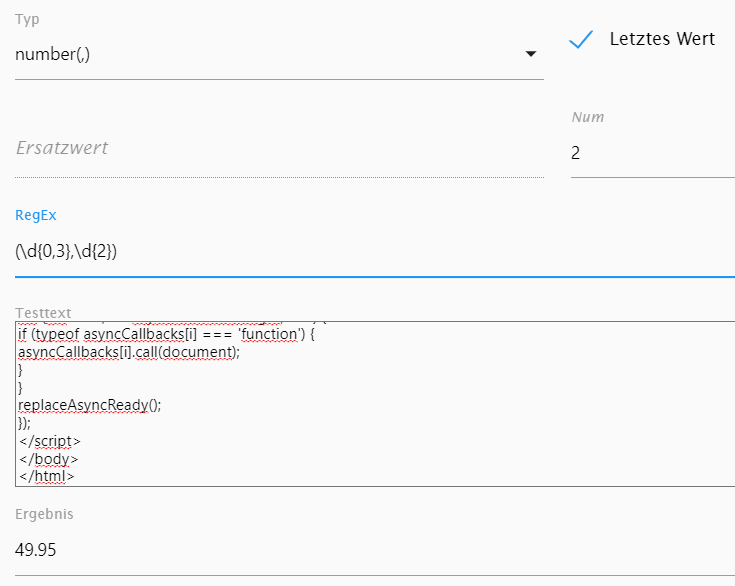Select the Ergebnis result value 49.95
The width and height of the screenshot is (735, 586).
tap(36, 549)
